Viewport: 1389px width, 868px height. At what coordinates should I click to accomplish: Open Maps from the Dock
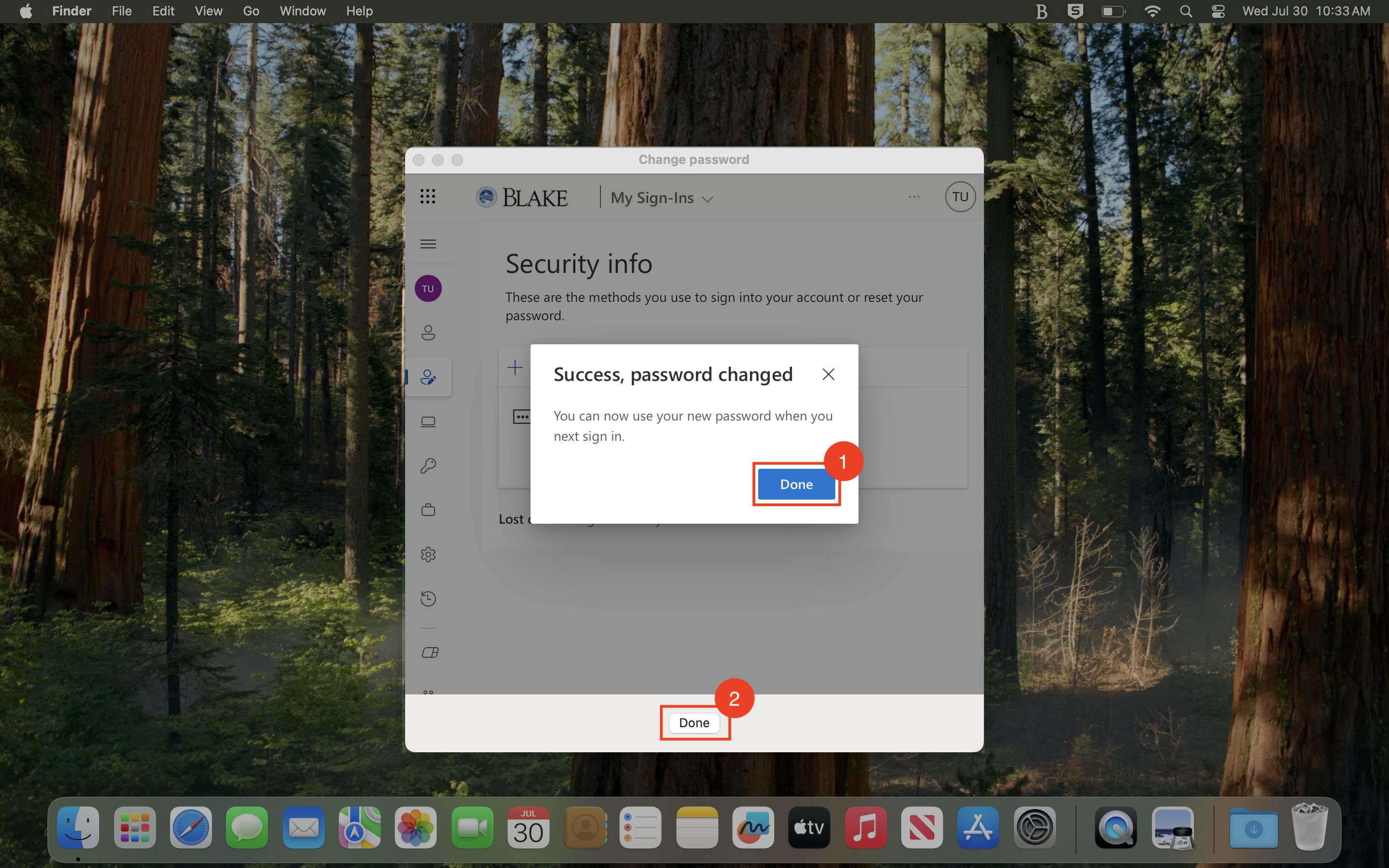pyautogui.click(x=359, y=827)
